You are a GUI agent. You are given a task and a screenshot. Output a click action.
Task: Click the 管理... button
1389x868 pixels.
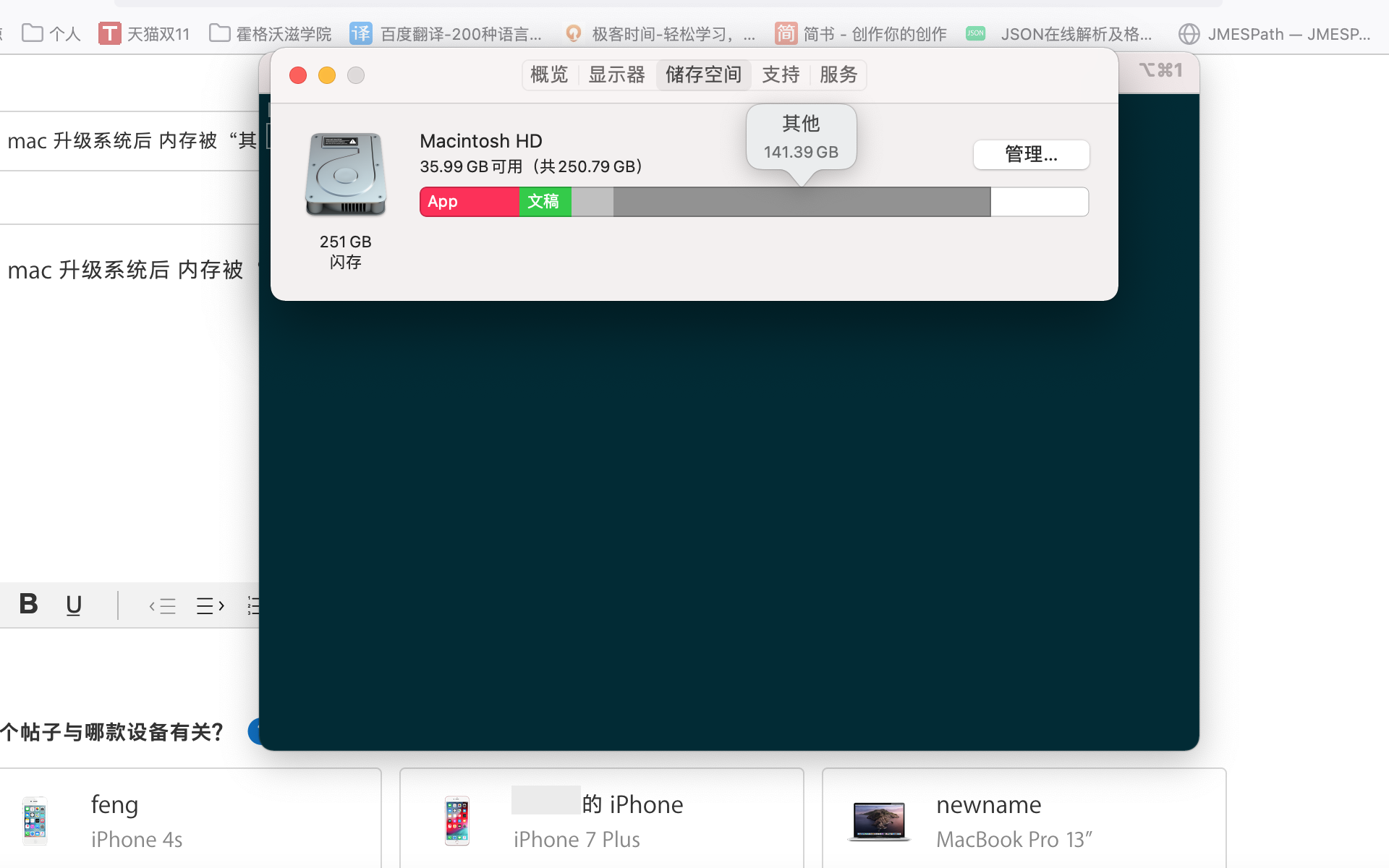1031,155
